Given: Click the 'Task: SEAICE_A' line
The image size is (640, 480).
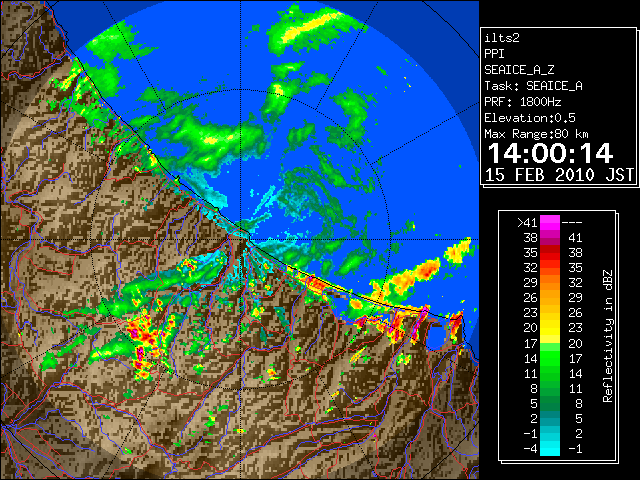Looking at the screenshot, I should [533, 86].
